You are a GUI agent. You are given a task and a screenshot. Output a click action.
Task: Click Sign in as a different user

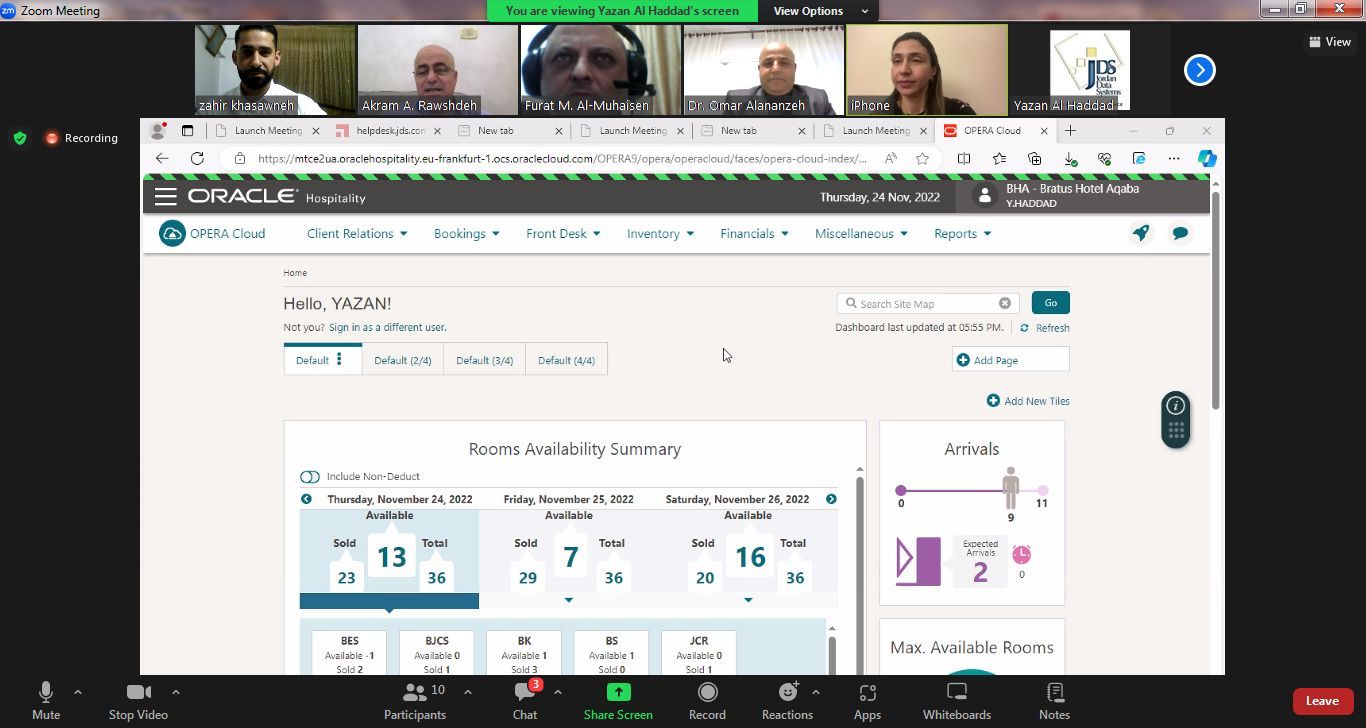387,328
